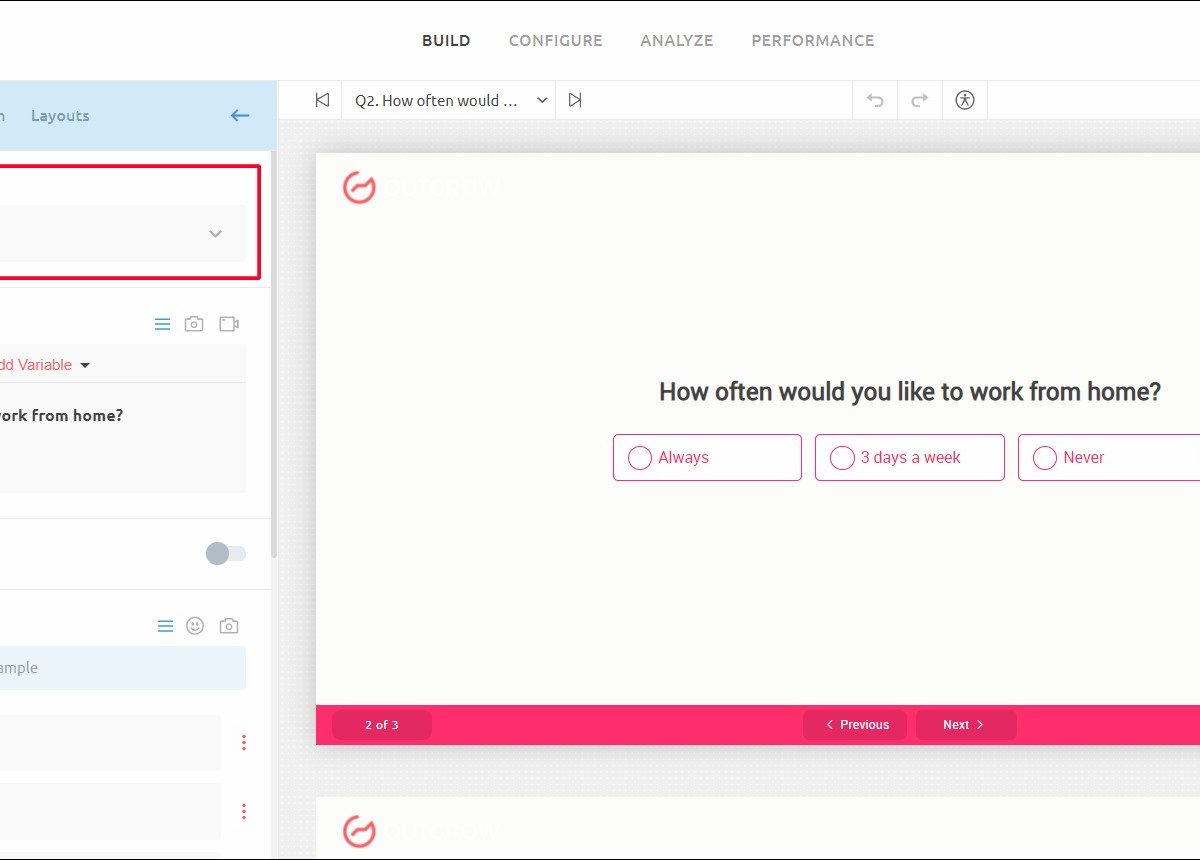Jump to first question icon
The image size is (1200, 860).
coord(322,100)
